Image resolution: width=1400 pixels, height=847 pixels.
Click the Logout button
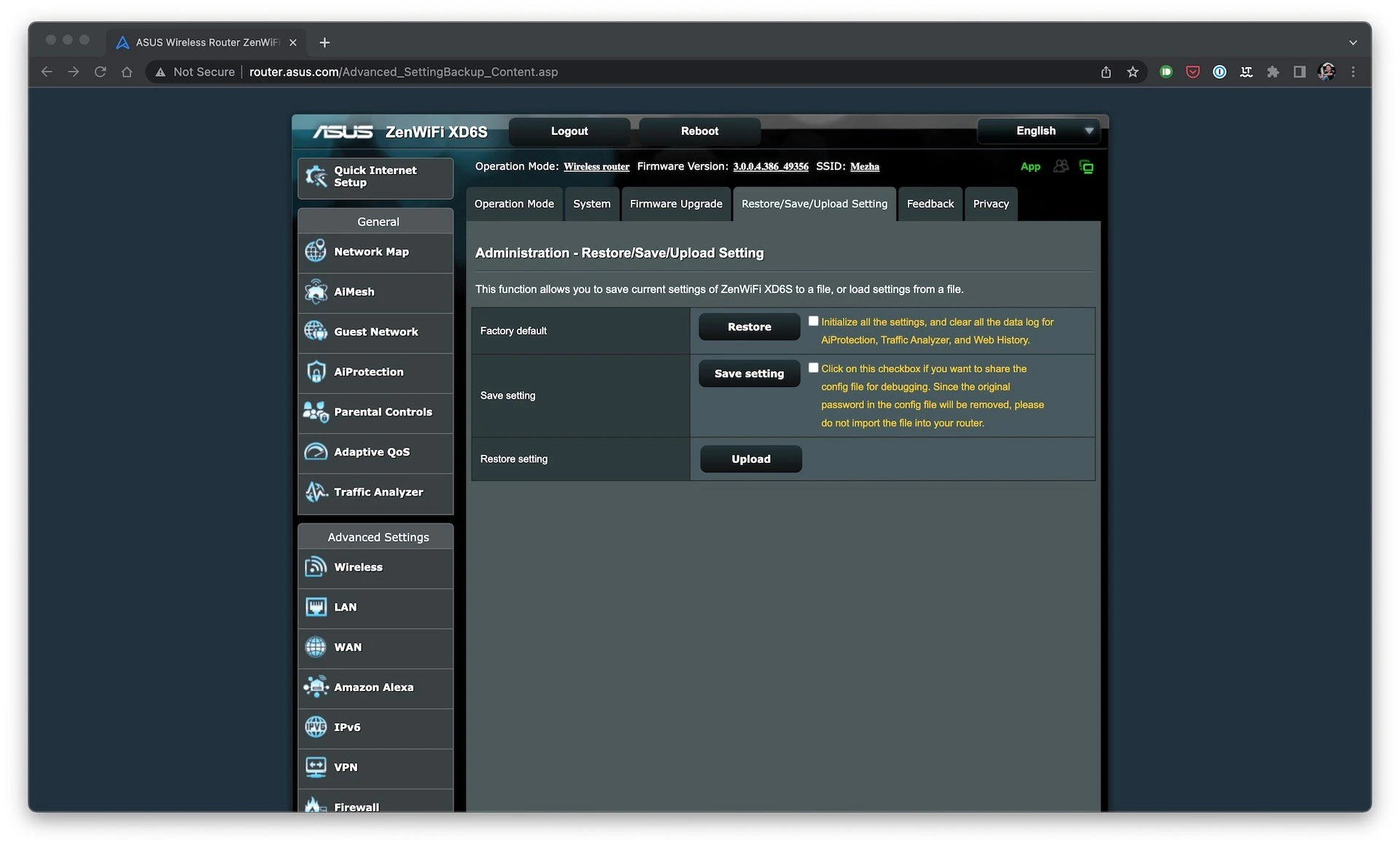[569, 131]
